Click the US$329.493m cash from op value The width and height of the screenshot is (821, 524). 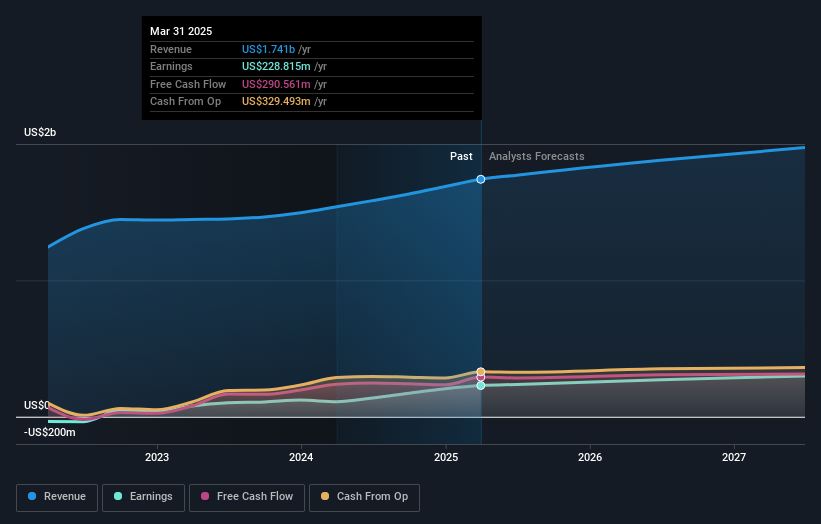tap(276, 102)
